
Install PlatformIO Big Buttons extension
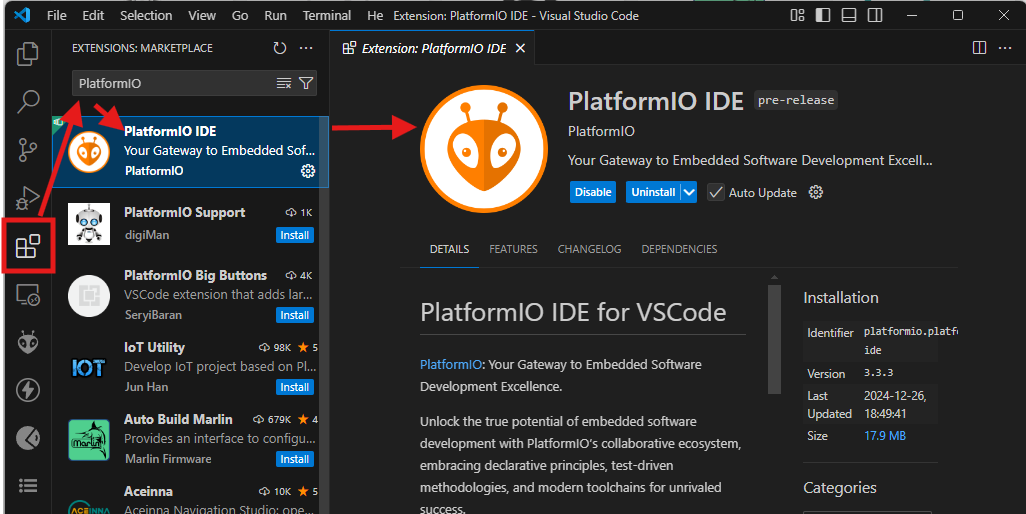pos(294,315)
